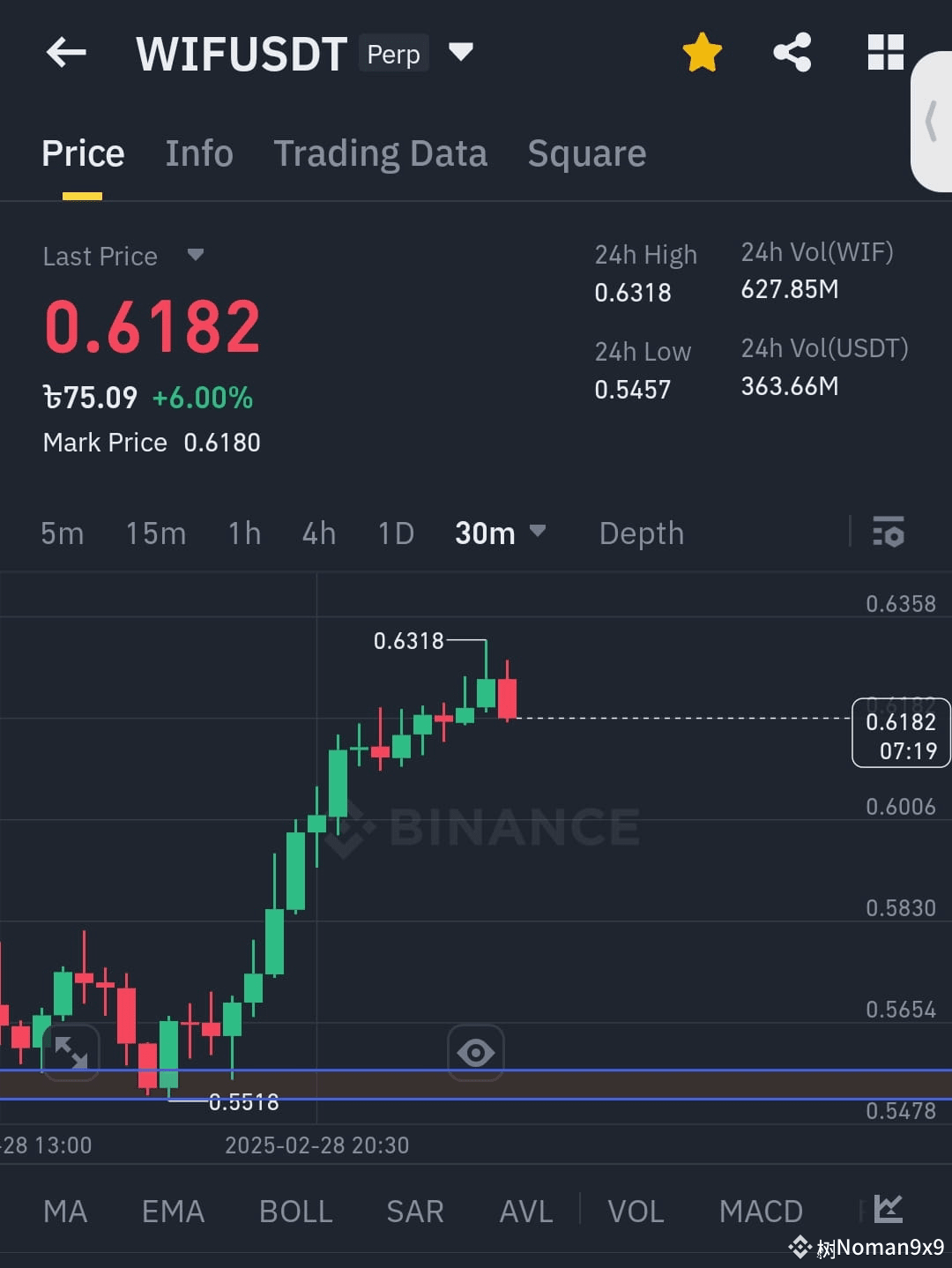Open the share icon
The width and height of the screenshot is (952, 1268).
point(792,52)
